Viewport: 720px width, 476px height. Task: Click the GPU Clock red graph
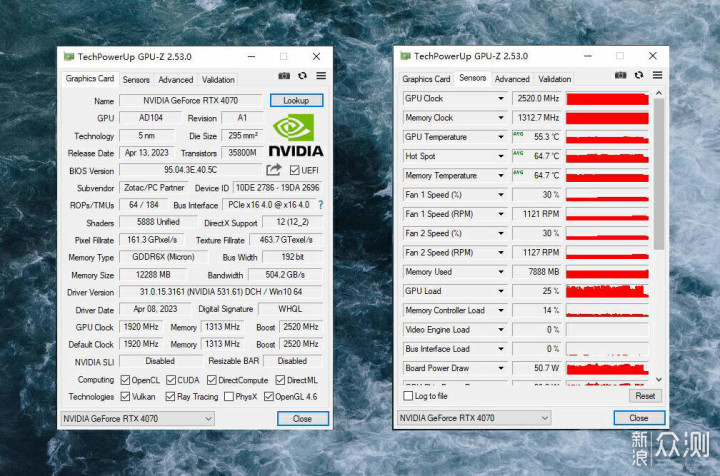(x=607, y=98)
